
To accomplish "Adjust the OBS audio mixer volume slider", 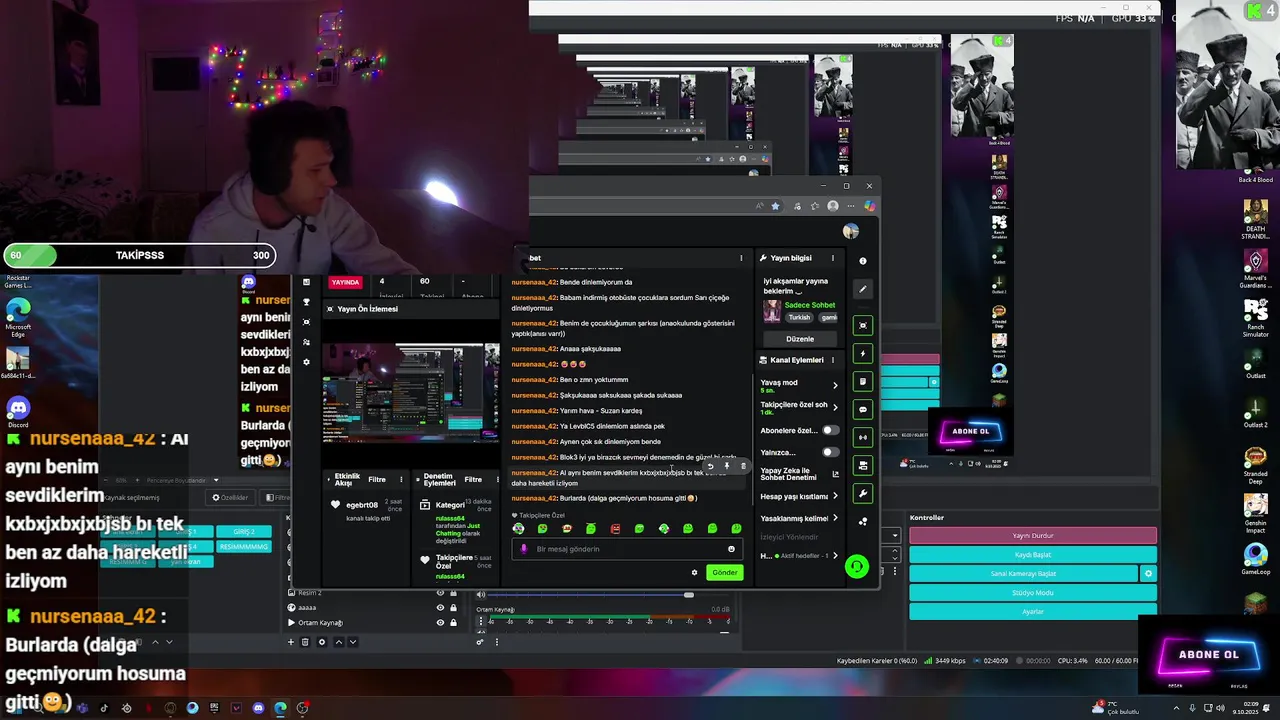I will click(x=688, y=595).
